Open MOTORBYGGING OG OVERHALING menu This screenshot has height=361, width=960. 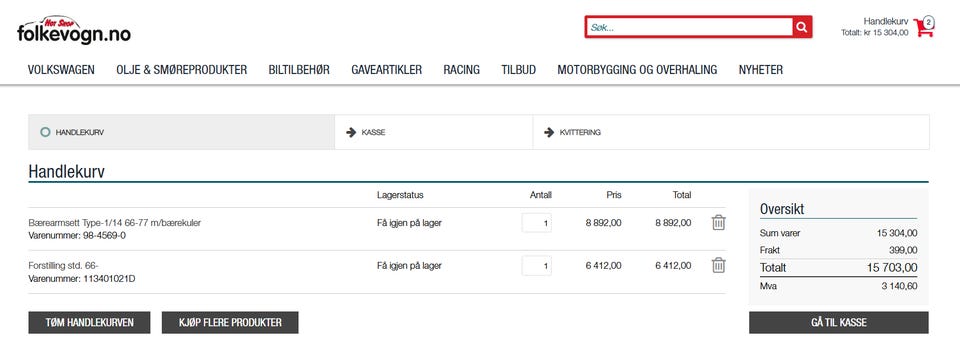[x=637, y=70]
